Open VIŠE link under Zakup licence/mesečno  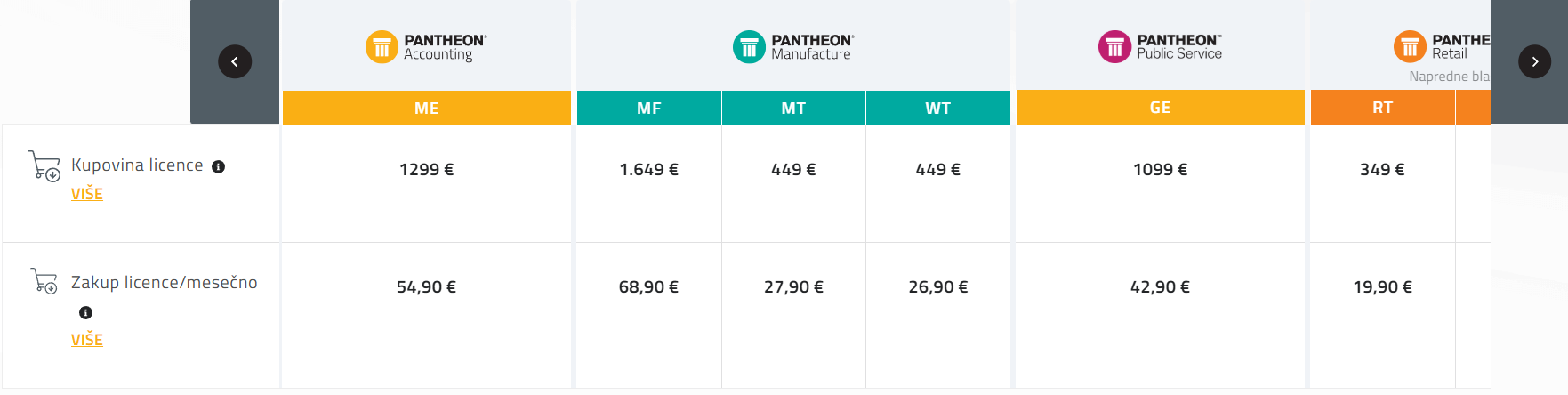(87, 340)
